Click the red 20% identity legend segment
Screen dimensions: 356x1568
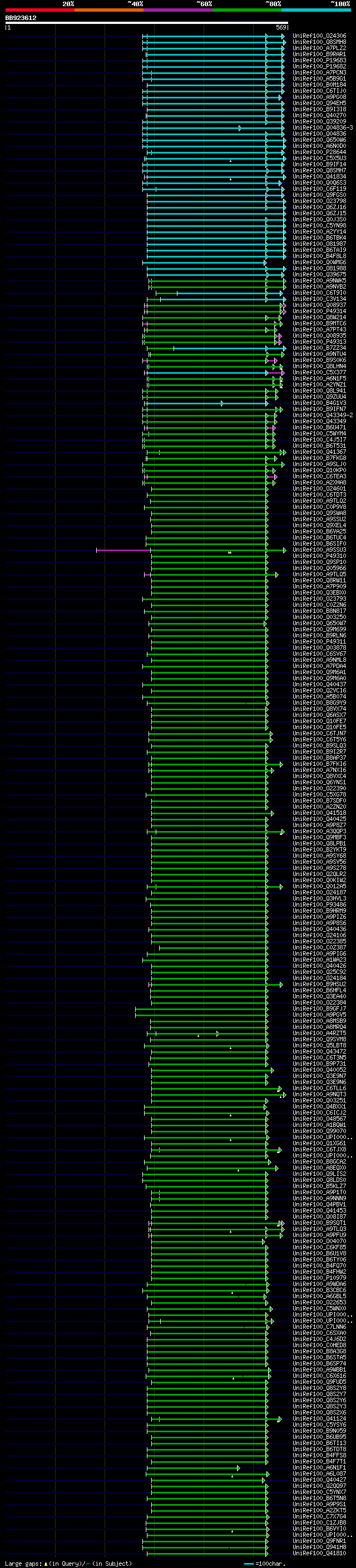coord(39,10)
